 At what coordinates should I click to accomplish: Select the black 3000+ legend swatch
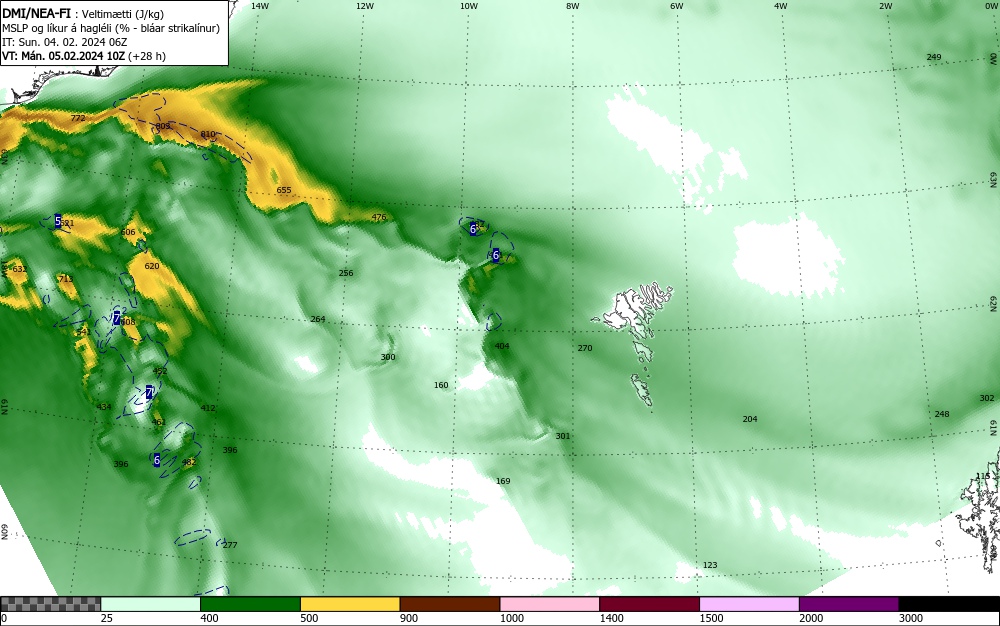(948, 604)
